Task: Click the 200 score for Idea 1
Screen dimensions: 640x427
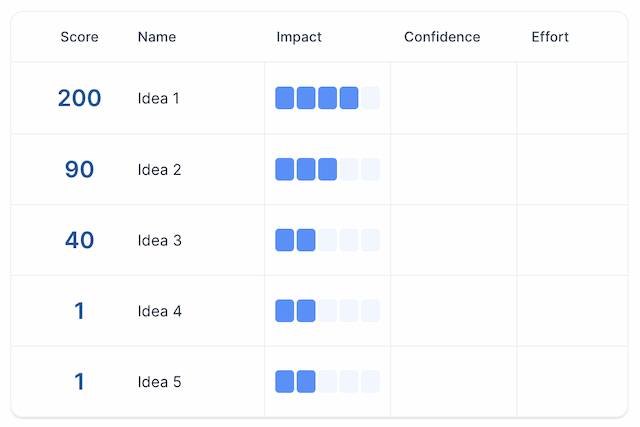Action: (x=79, y=98)
